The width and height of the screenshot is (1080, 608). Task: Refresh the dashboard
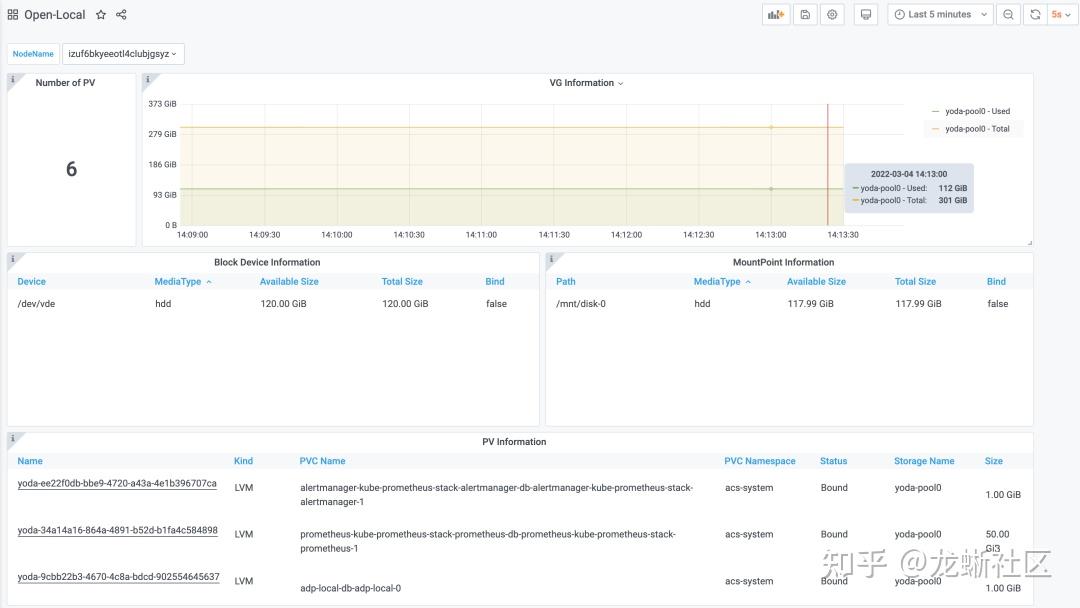coord(1035,14)
